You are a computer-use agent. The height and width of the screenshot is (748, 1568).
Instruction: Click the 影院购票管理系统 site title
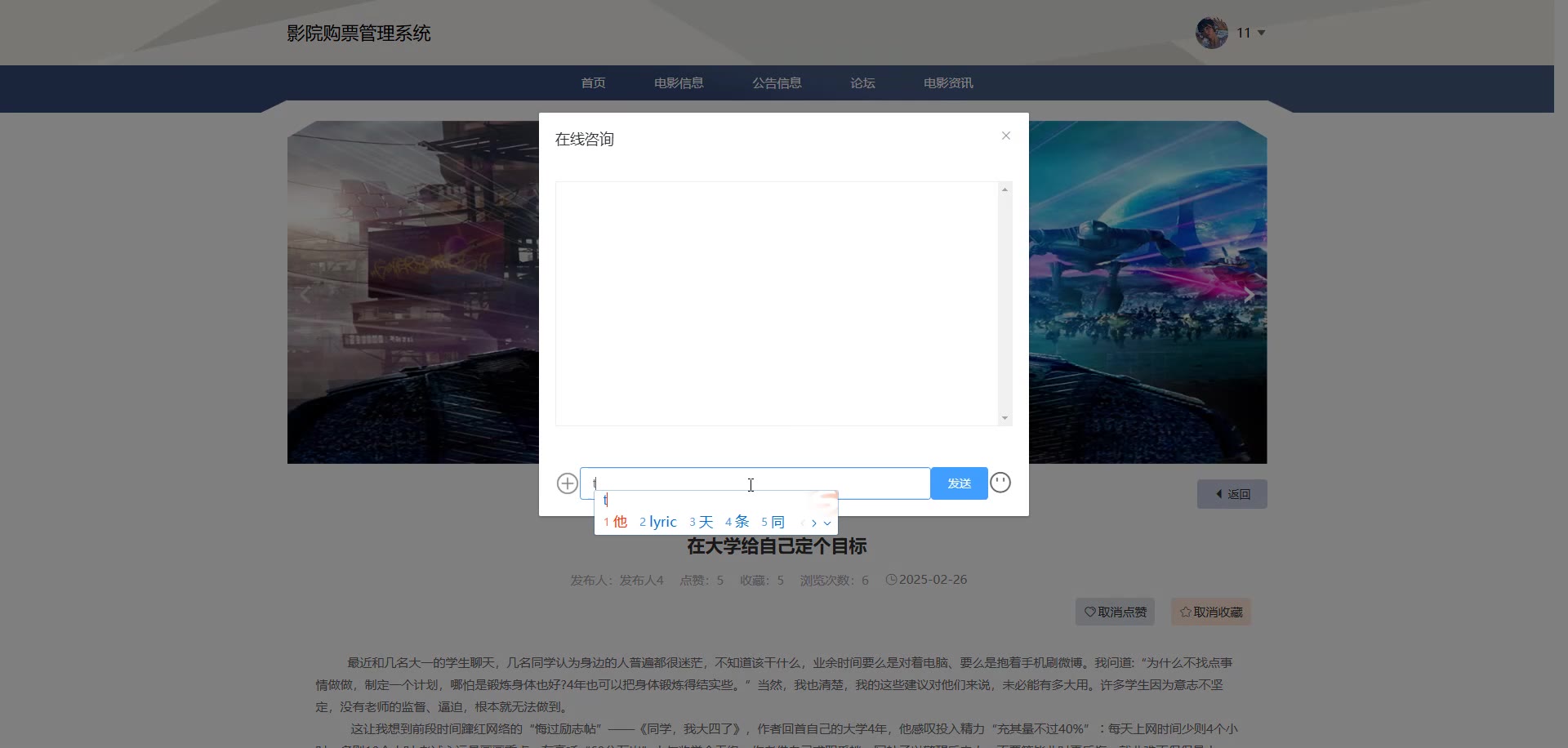[x=359, y=33]
